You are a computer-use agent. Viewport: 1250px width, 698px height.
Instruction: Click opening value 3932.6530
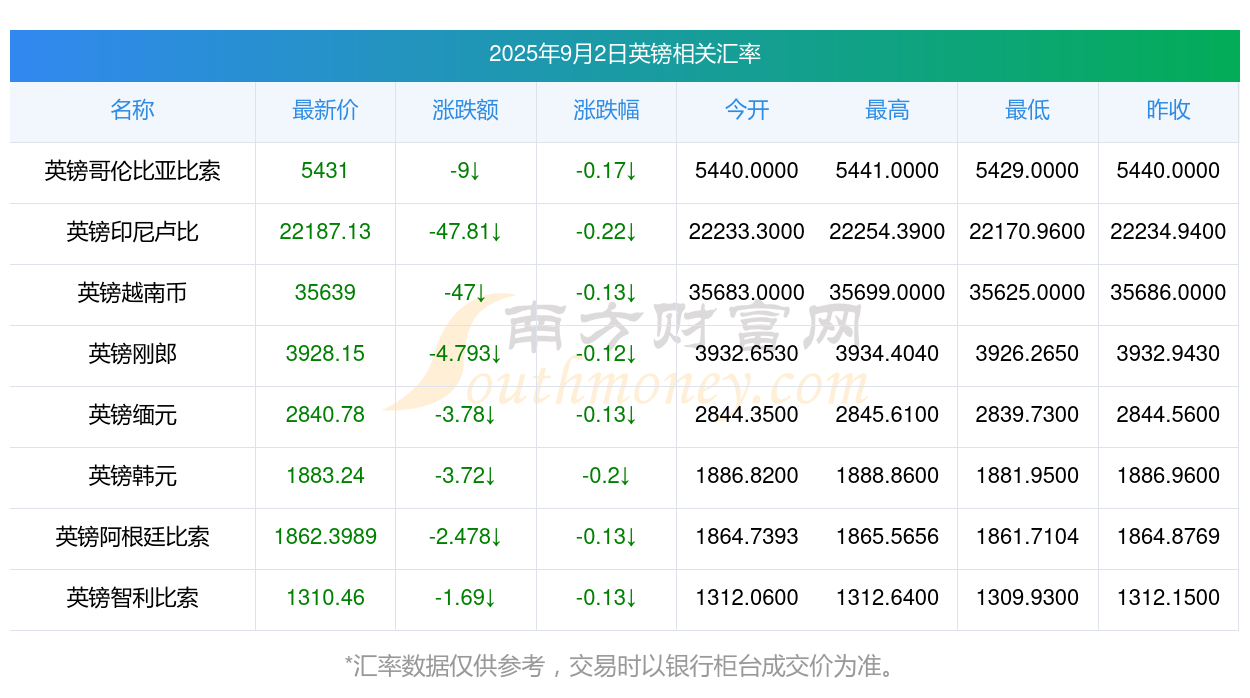747,354
